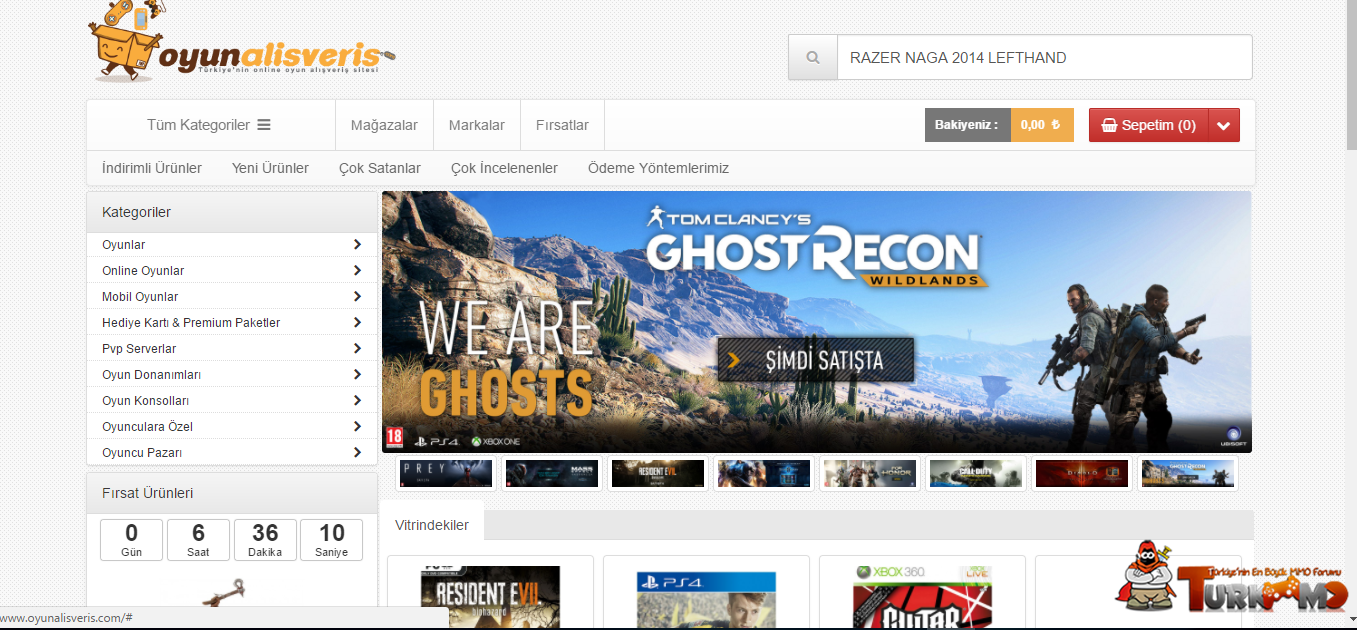The image size is (1357, 630).
Task: Switch to the Vitrindekiler tab
Action: point(432,525)
